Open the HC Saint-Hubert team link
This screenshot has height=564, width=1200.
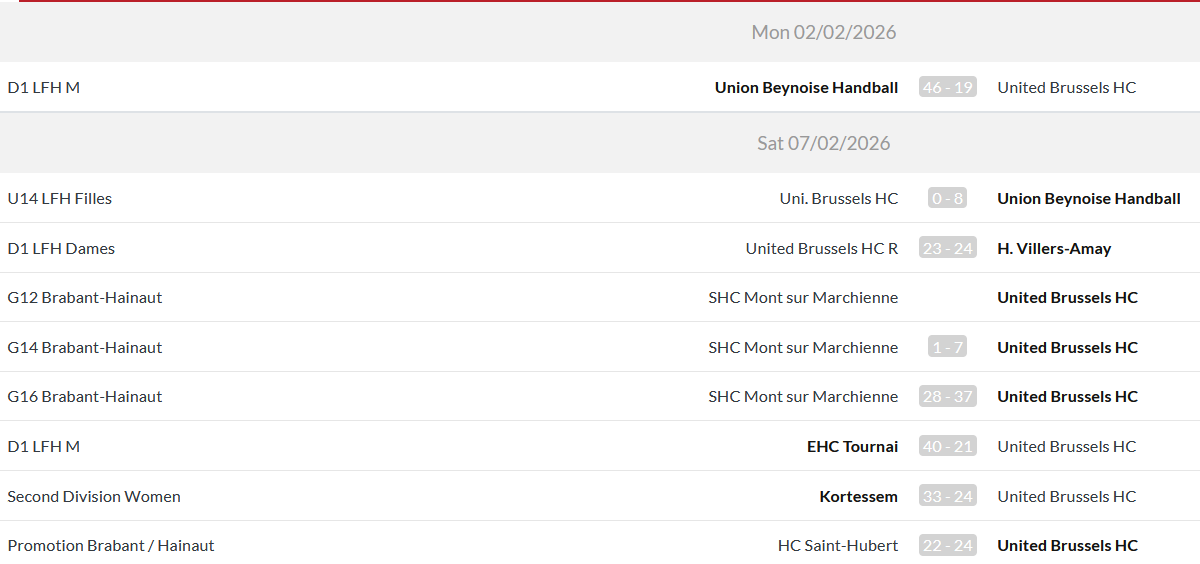click(837, 545)
